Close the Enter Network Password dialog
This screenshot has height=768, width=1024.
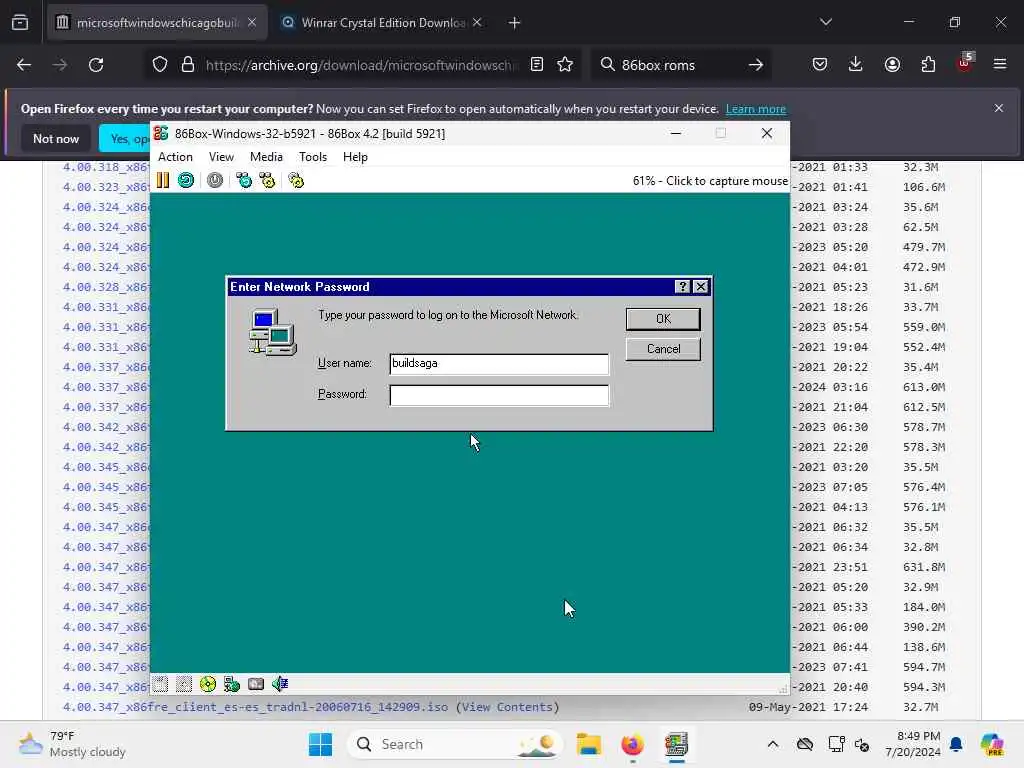point(701,287)
